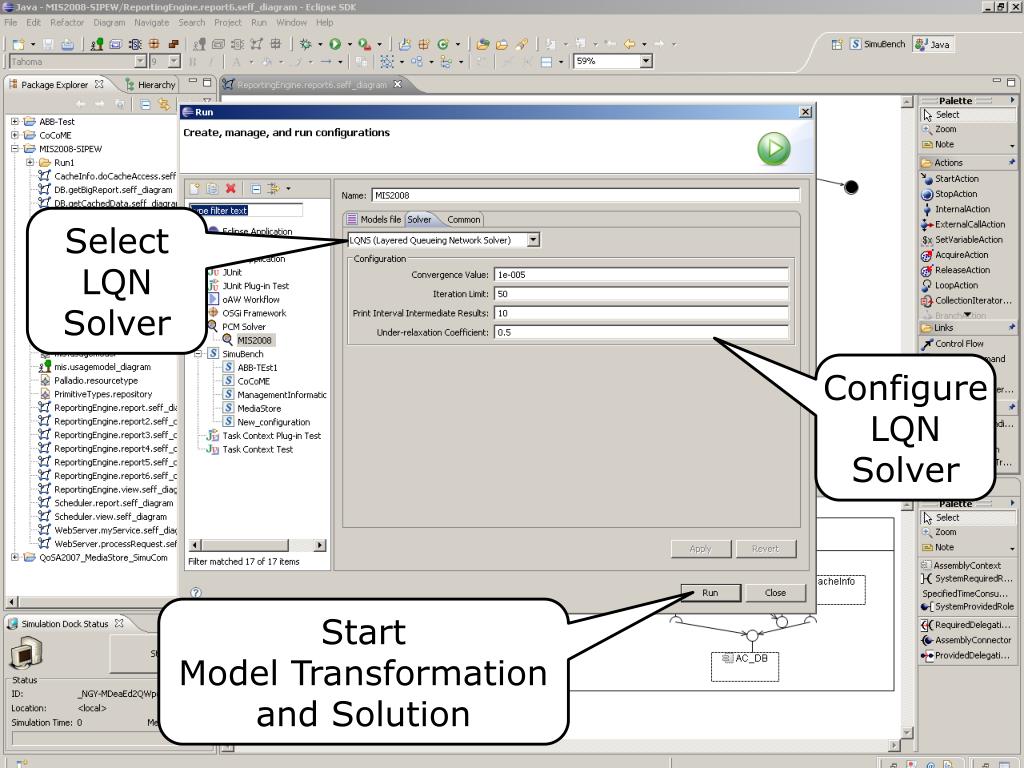Switch to the Java perspective

pyautogui.click(x=933, y=44)
